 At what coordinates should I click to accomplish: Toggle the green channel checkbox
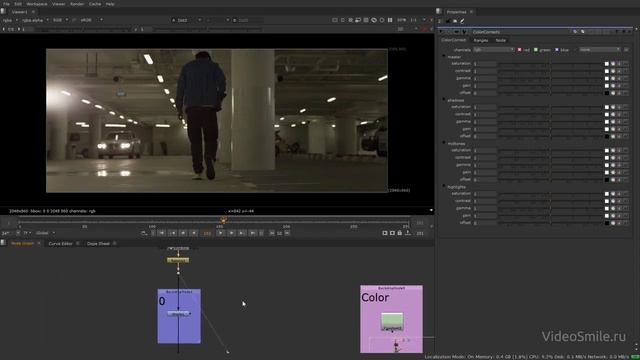(x=536, y=50)
